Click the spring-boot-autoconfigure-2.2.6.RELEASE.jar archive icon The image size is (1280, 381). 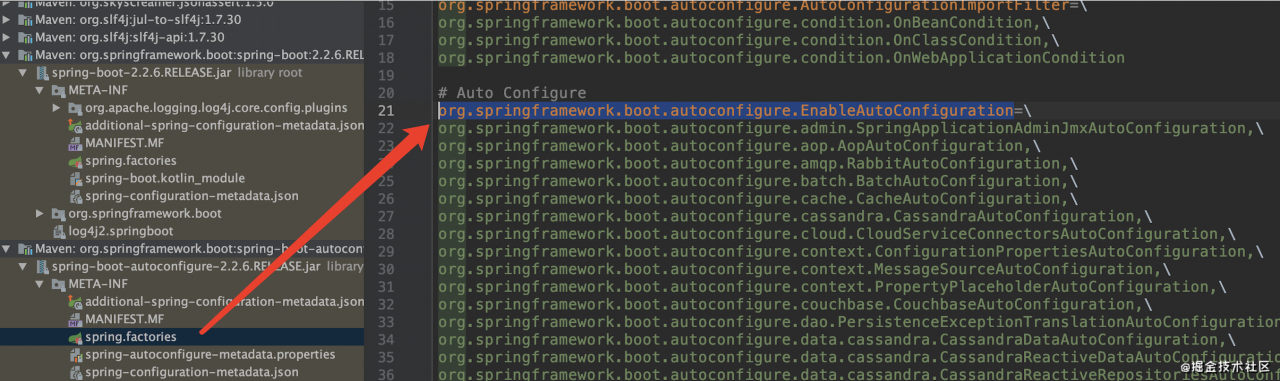(x=42, y=266)
